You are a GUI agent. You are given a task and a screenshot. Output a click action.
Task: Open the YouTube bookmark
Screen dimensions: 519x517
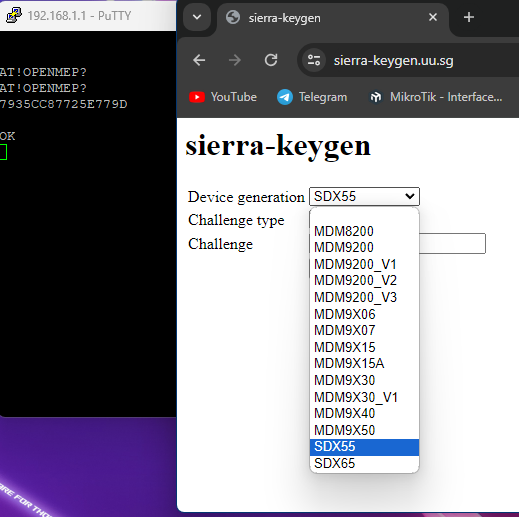(223, 97)
